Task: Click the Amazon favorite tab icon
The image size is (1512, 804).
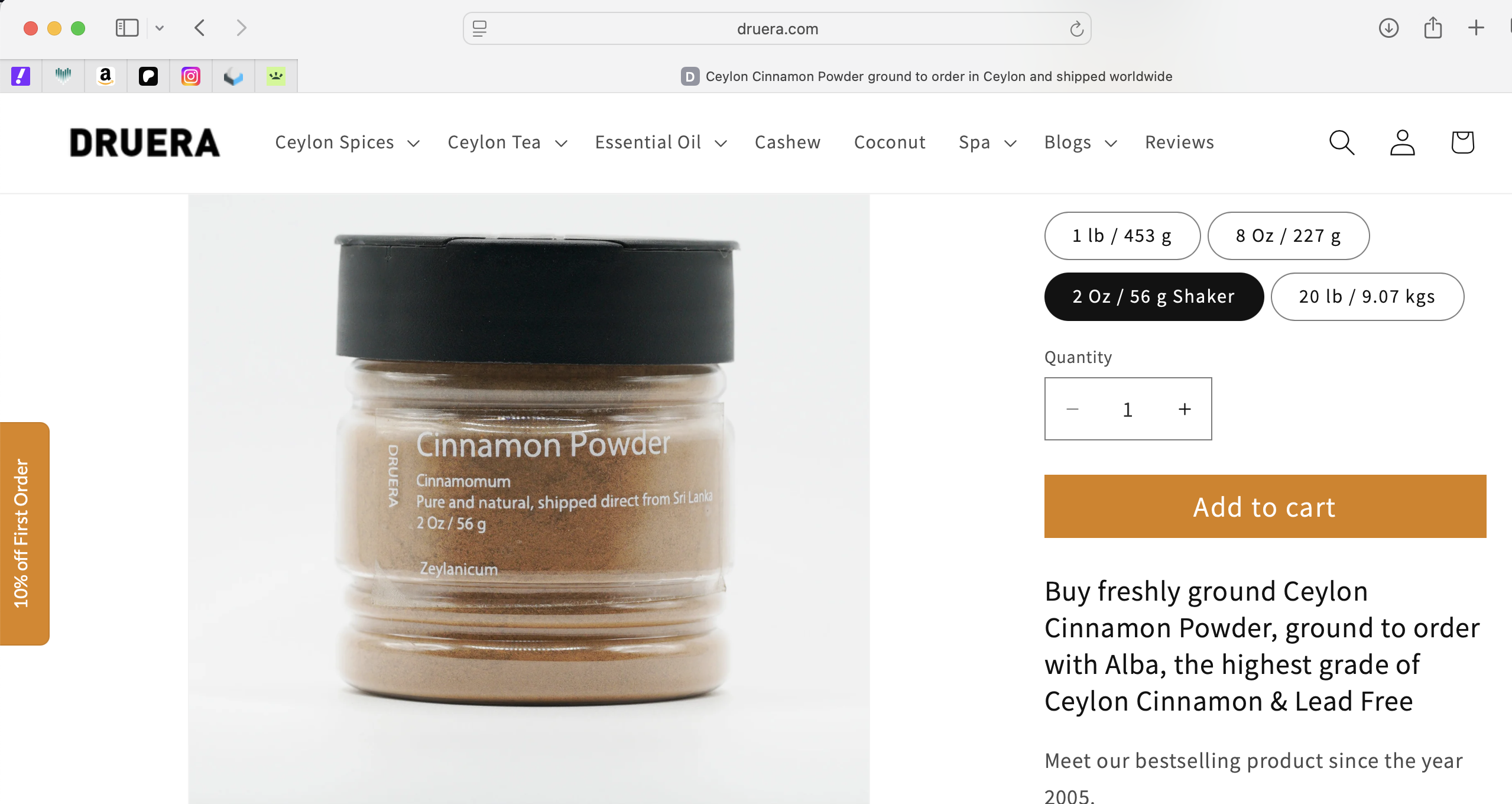Action: click(x=106, y=76)
